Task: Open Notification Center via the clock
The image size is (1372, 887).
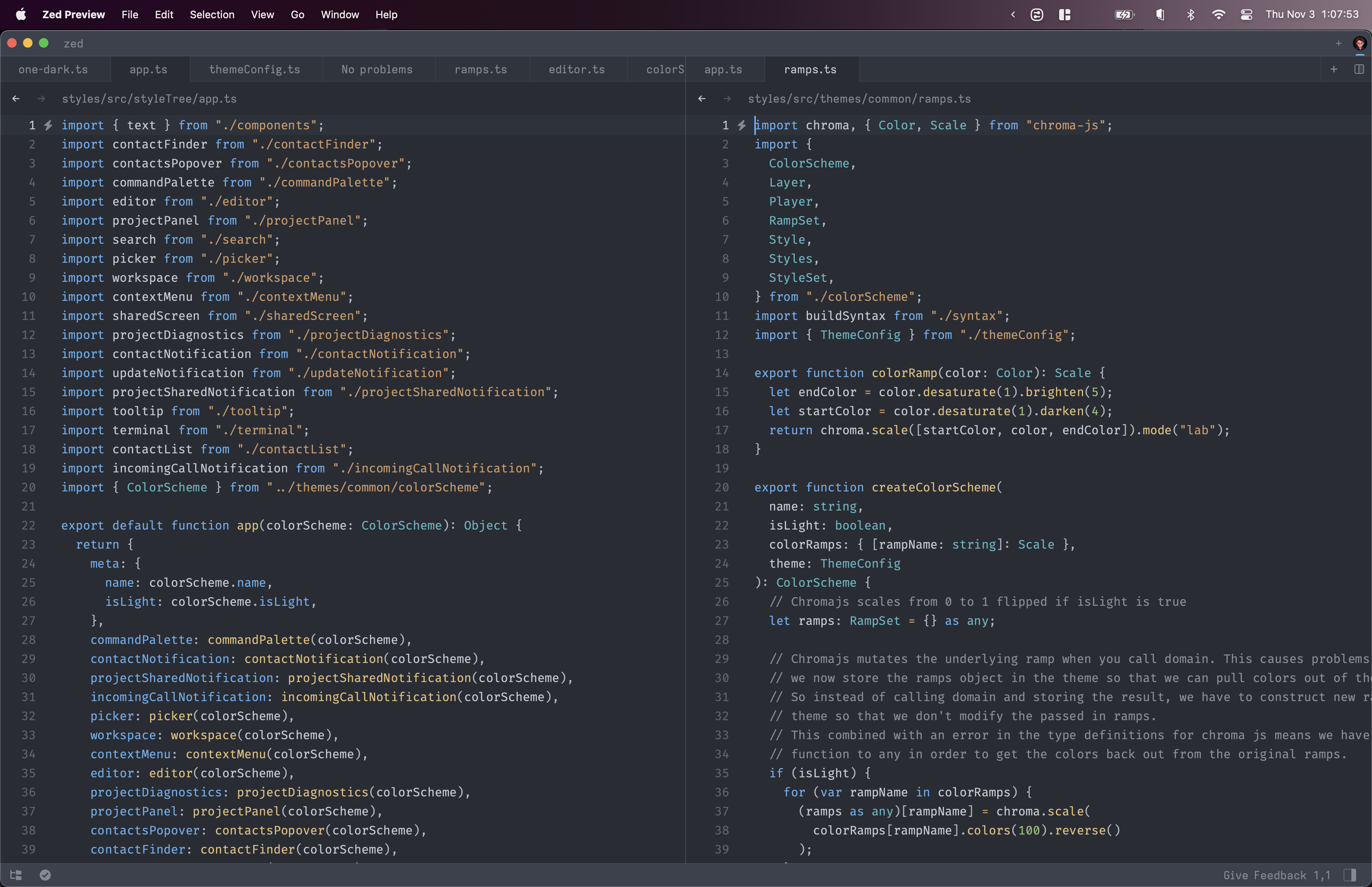Action: 1313,14
